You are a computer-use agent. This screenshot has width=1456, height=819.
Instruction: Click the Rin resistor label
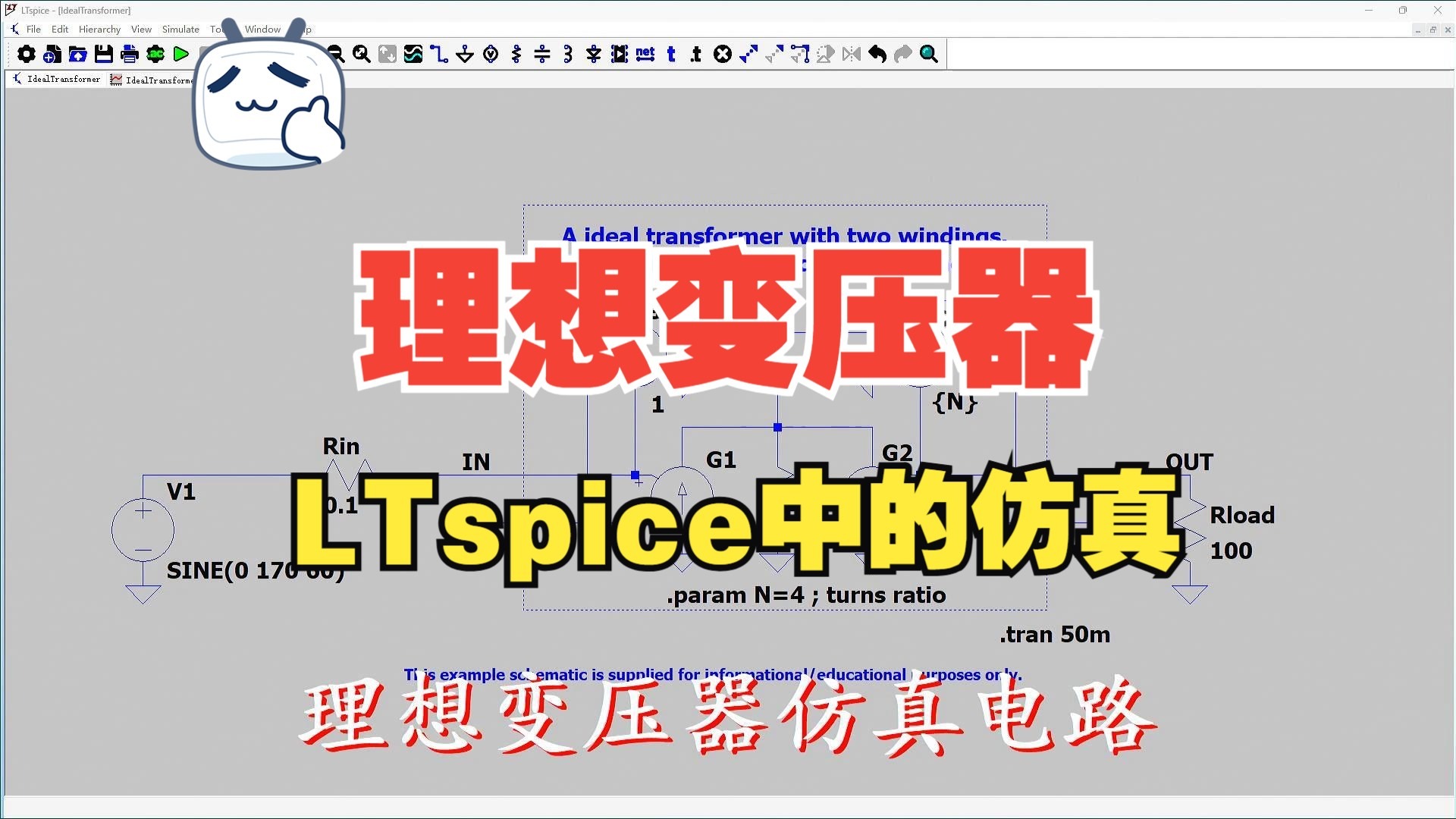pos(341,446)
